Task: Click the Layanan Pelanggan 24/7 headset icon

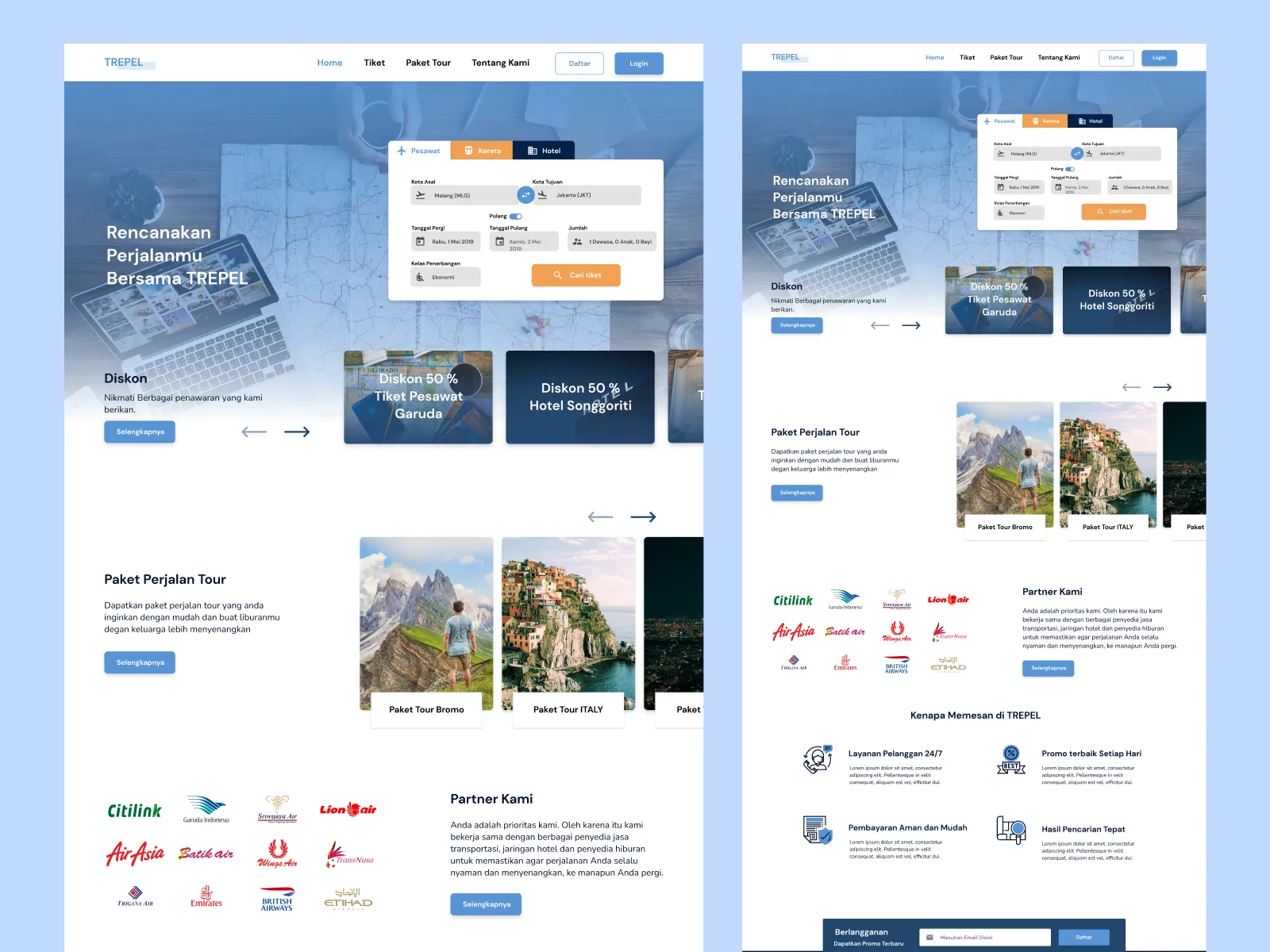Action: [x=819, y=759]
